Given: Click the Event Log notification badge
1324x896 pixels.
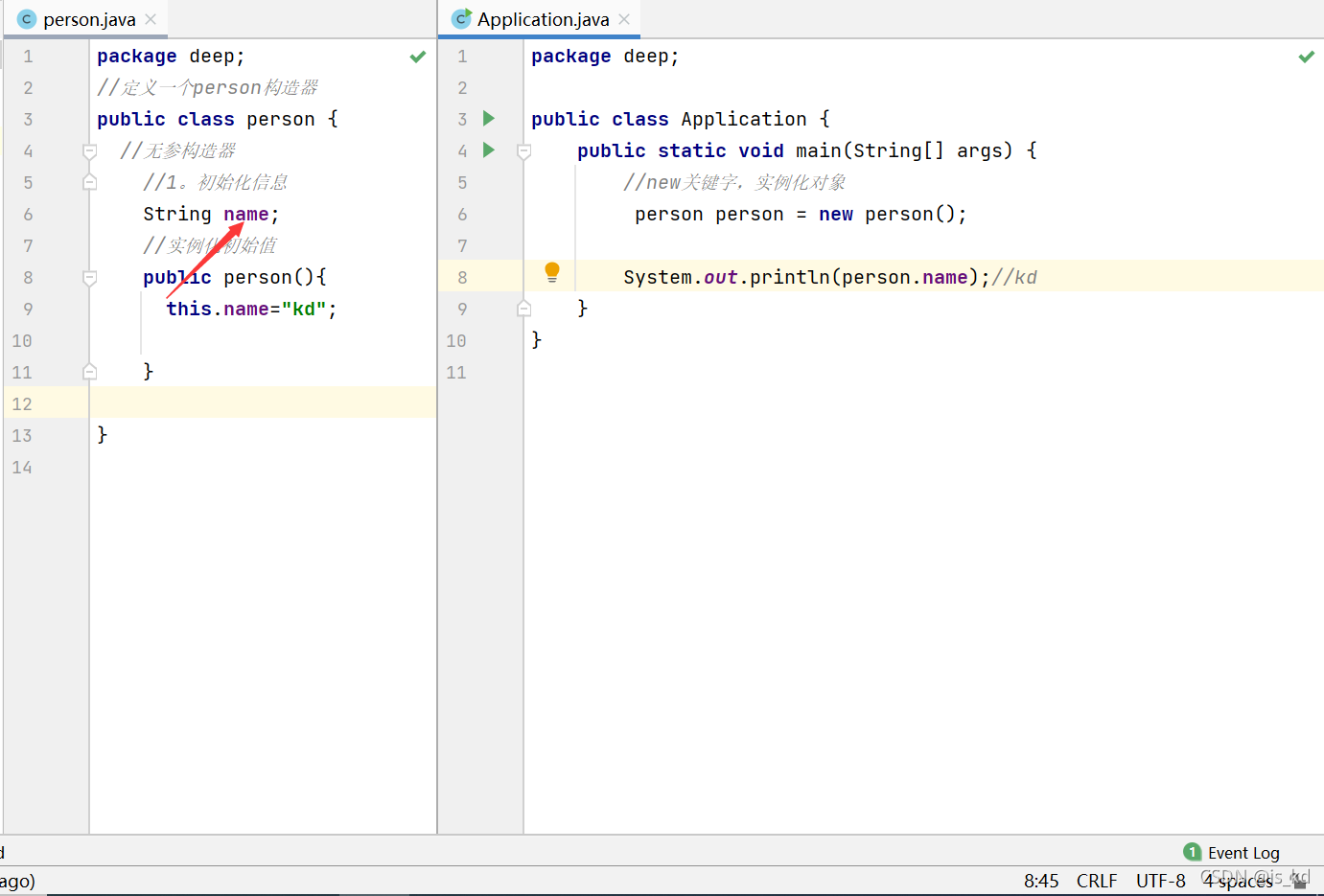Looking at the screenshot, I should click(x=1193, y=852).
